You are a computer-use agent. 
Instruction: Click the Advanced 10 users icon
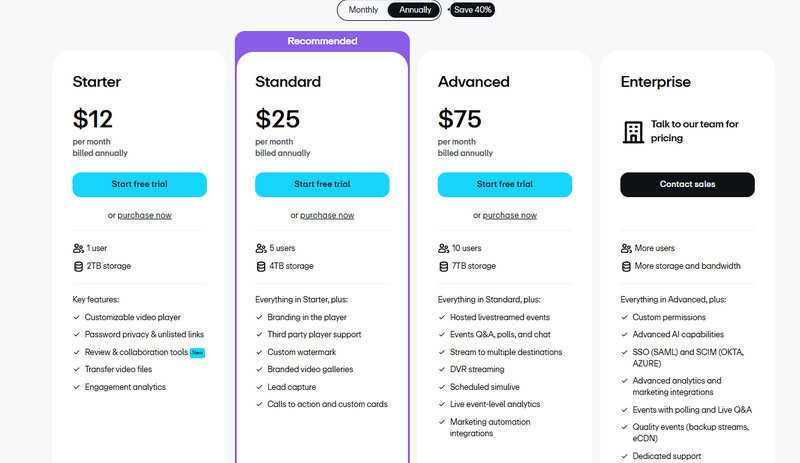pyautogui.click(x=444, y=248)
